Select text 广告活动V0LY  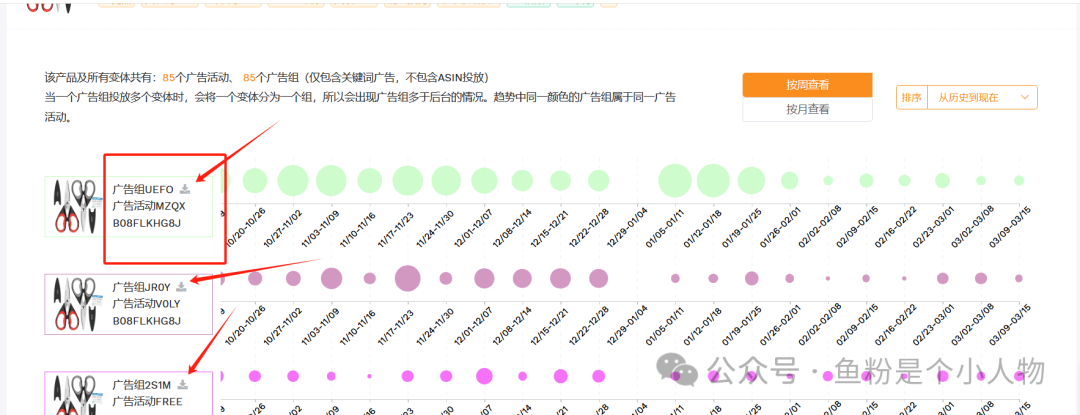pos(146,304)
